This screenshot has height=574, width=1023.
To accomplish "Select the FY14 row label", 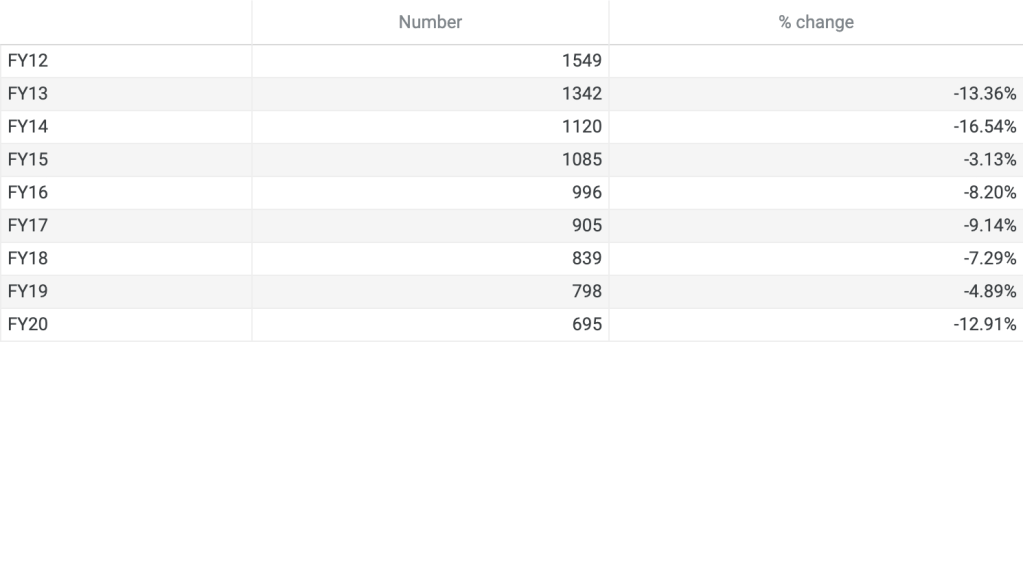I will pyautogui.click(x=28, y=127).
